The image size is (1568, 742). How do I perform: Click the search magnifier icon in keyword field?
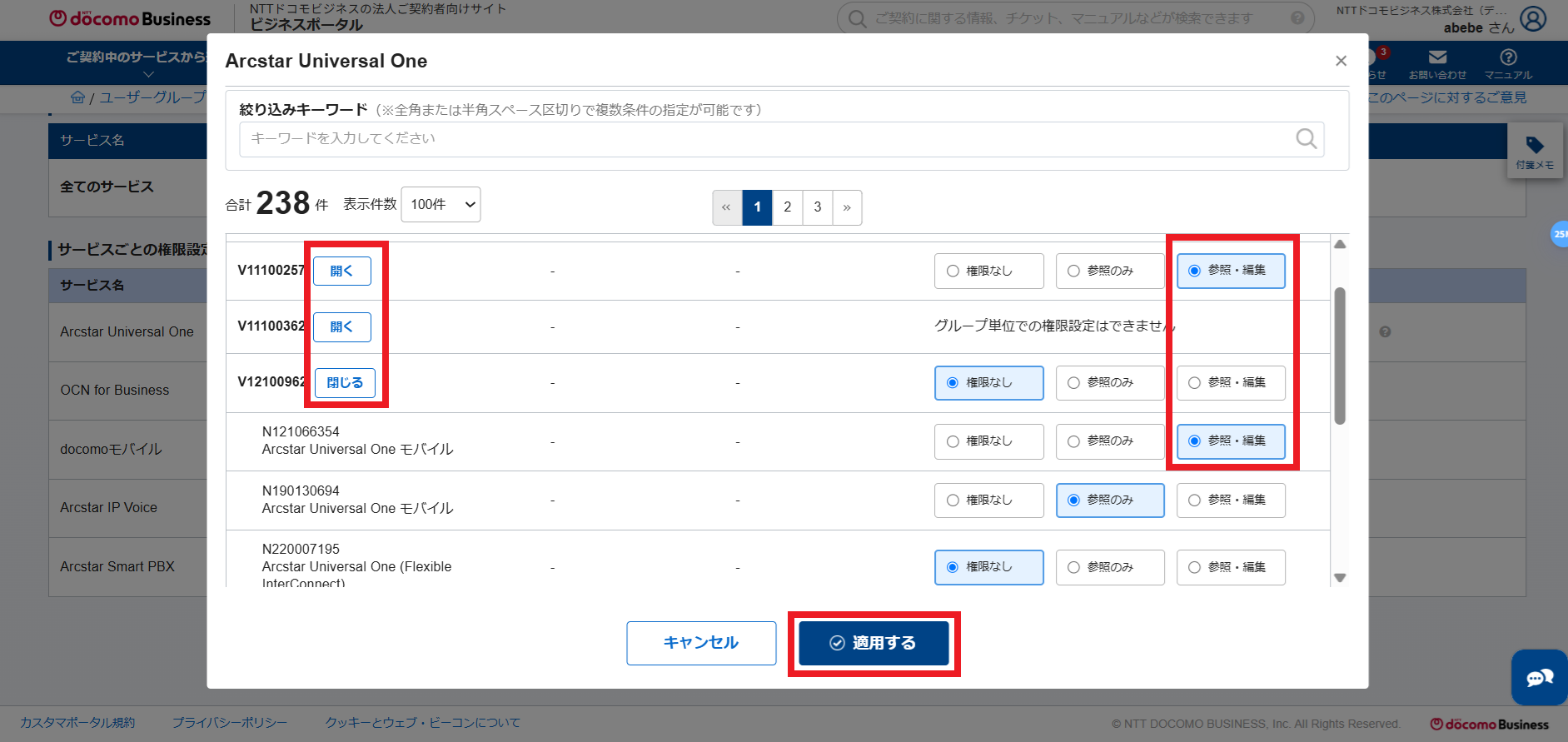[1306, 139]
